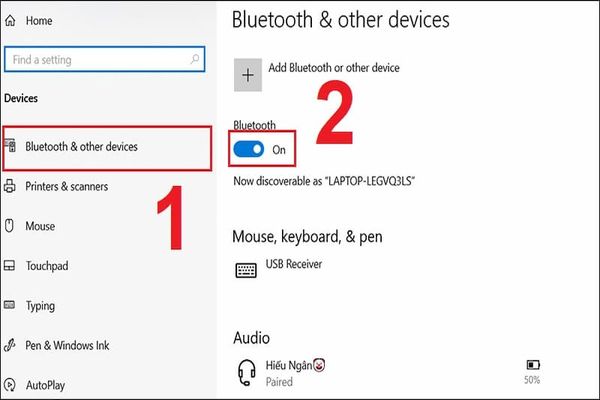600x400 pixels.
Task: Turn off the Bluetooth toggle switch
Action: coord(249,149)
